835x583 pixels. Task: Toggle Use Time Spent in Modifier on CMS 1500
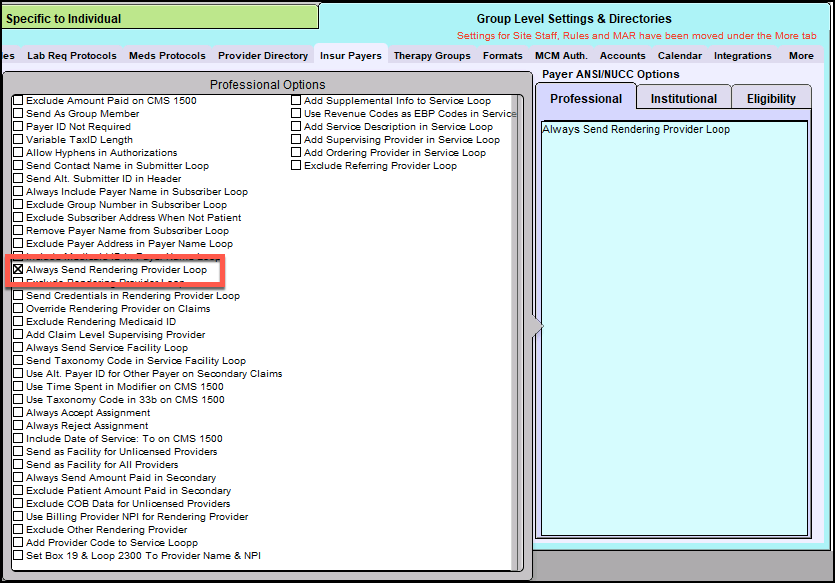18,387
